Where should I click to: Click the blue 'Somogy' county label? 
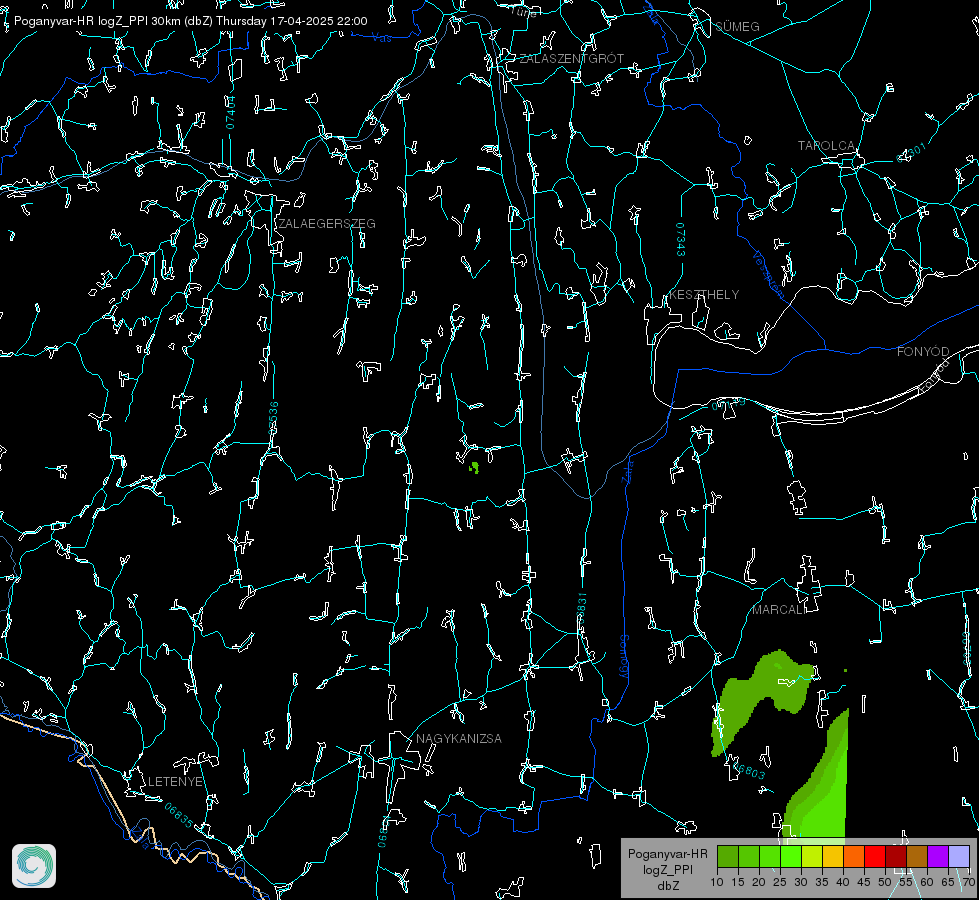click(x=624, y=657)
